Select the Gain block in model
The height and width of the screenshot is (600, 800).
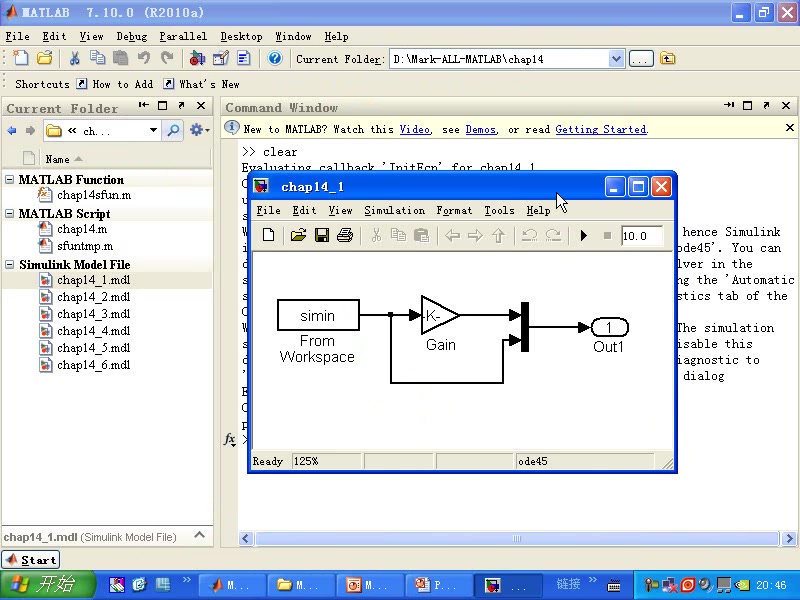439,315
